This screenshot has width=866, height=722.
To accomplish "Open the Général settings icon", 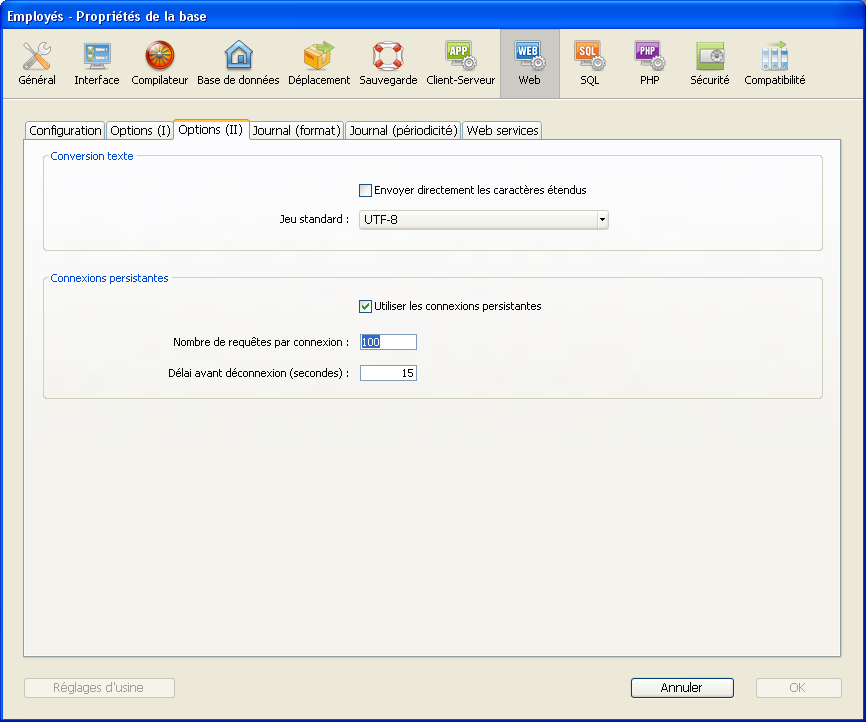I will pos(37,63).
